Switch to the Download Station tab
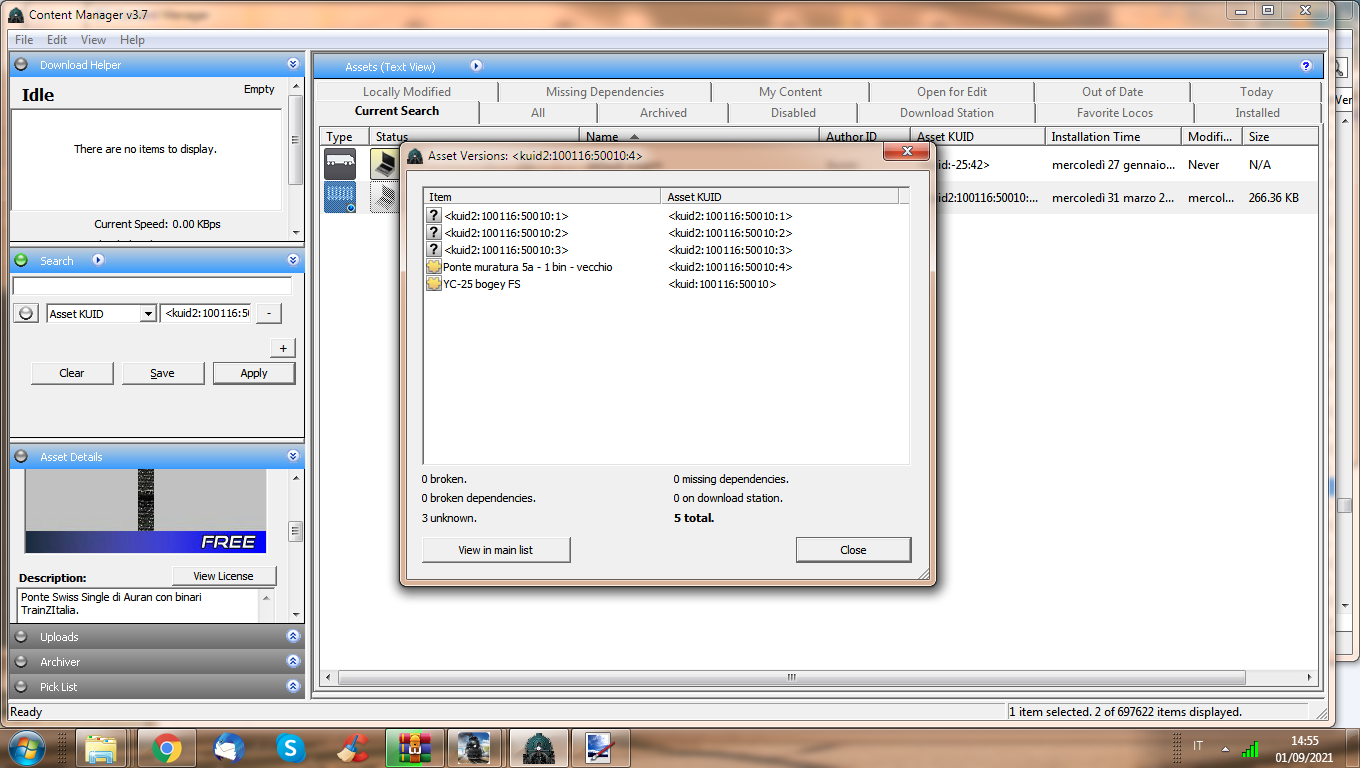Screen dimensions: 1360x768 (947, 113)
